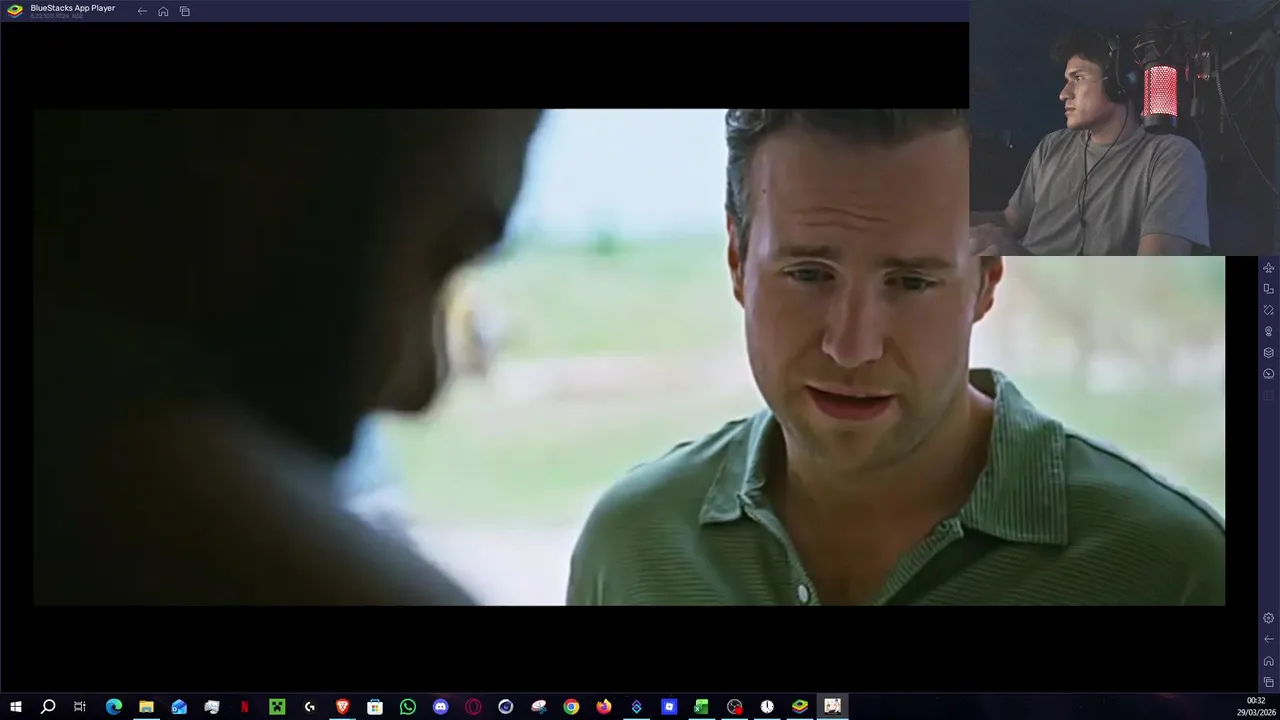Open Roblox from the taskbar
The image size is (1280, 720).
click(669, 707)
